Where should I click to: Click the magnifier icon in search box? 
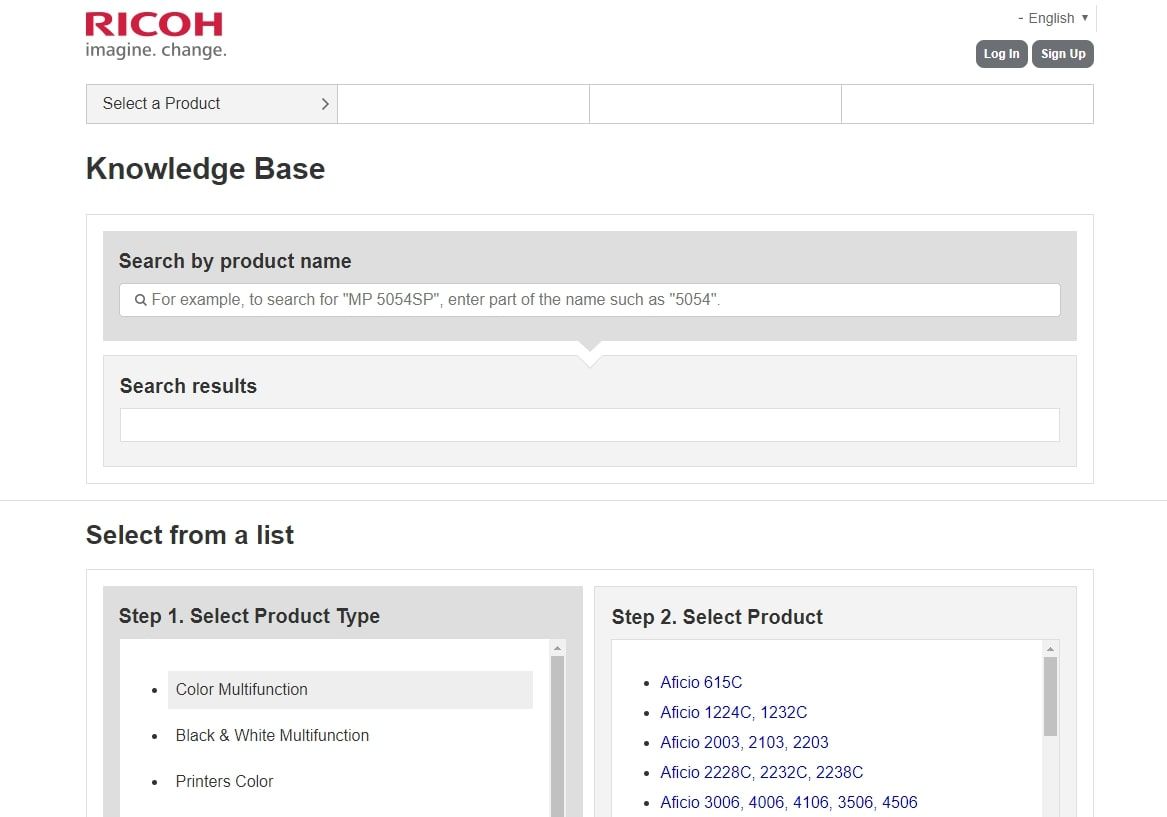[141, 300]
